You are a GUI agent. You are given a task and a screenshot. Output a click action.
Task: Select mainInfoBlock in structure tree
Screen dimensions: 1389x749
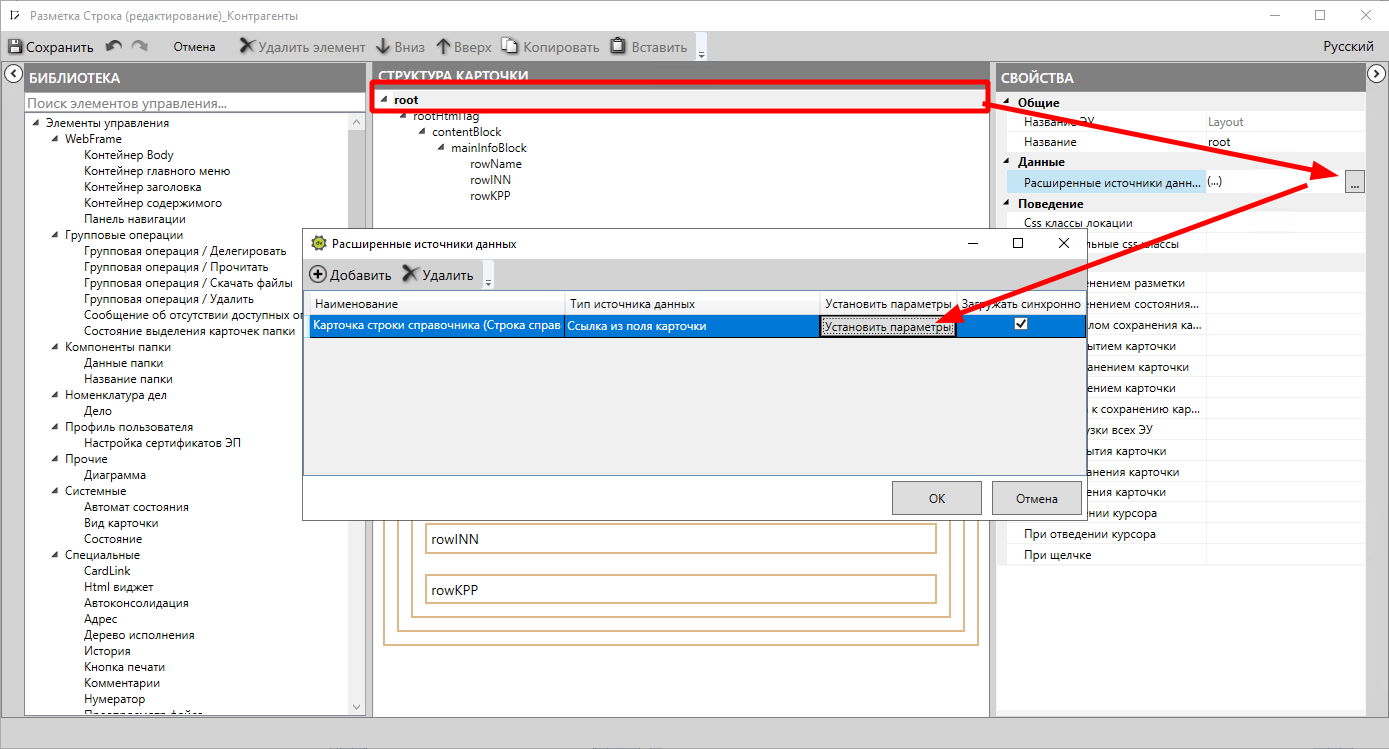[x=489, y=148]
